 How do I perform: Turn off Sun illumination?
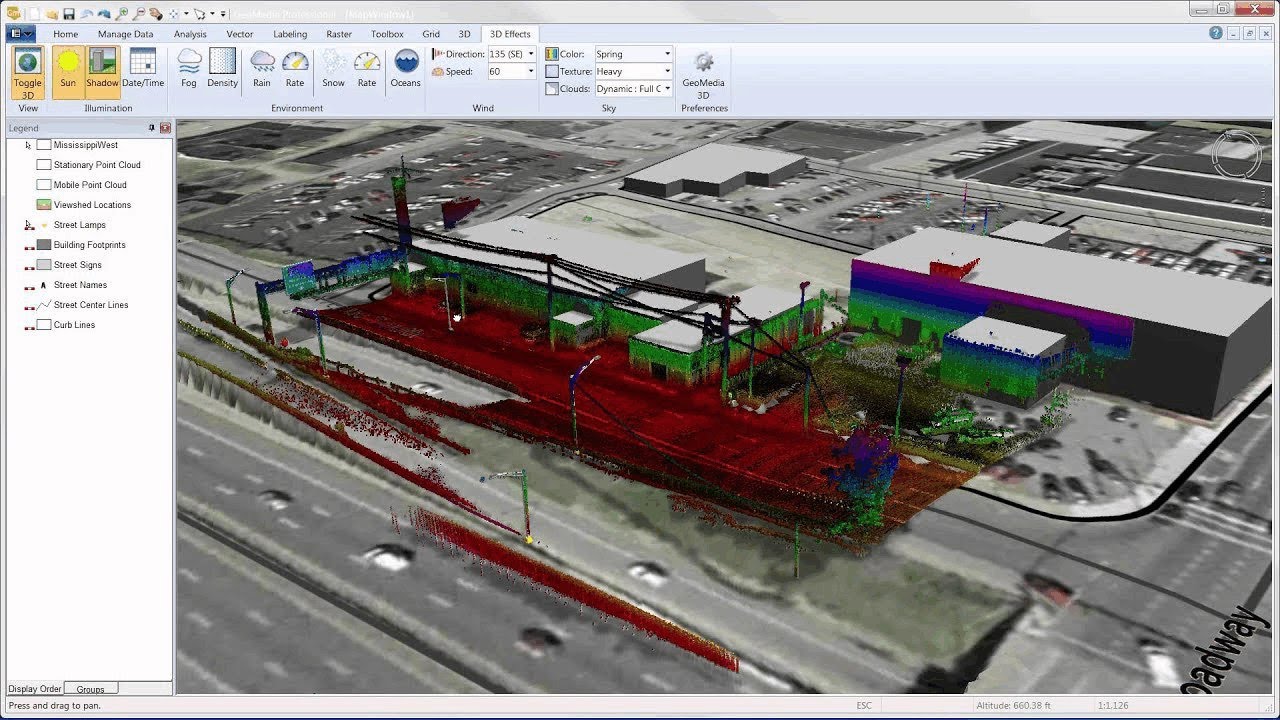coord(68,72)
